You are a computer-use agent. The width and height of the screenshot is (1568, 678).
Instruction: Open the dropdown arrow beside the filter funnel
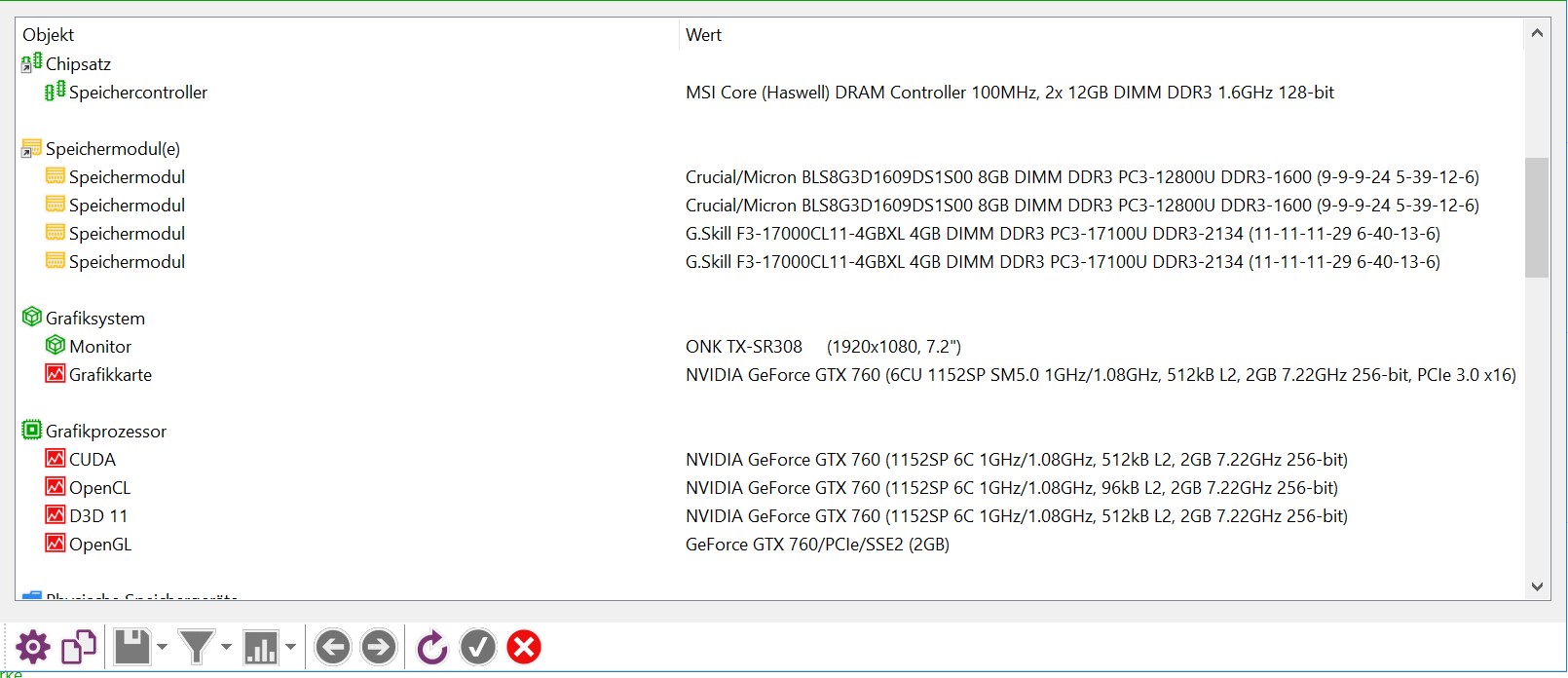click(226, 647)
